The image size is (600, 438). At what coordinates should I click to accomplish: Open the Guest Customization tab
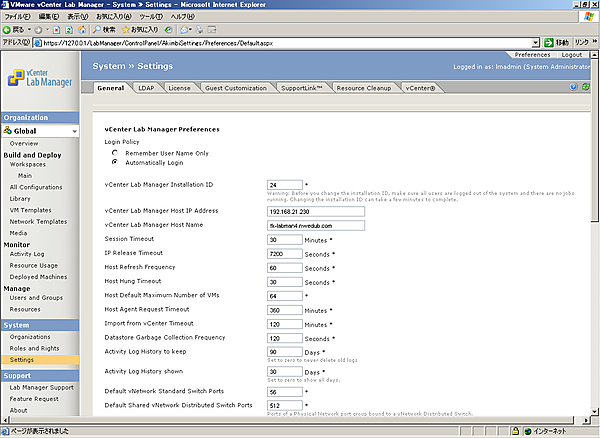pyautogui.click(x=236, y=88)
